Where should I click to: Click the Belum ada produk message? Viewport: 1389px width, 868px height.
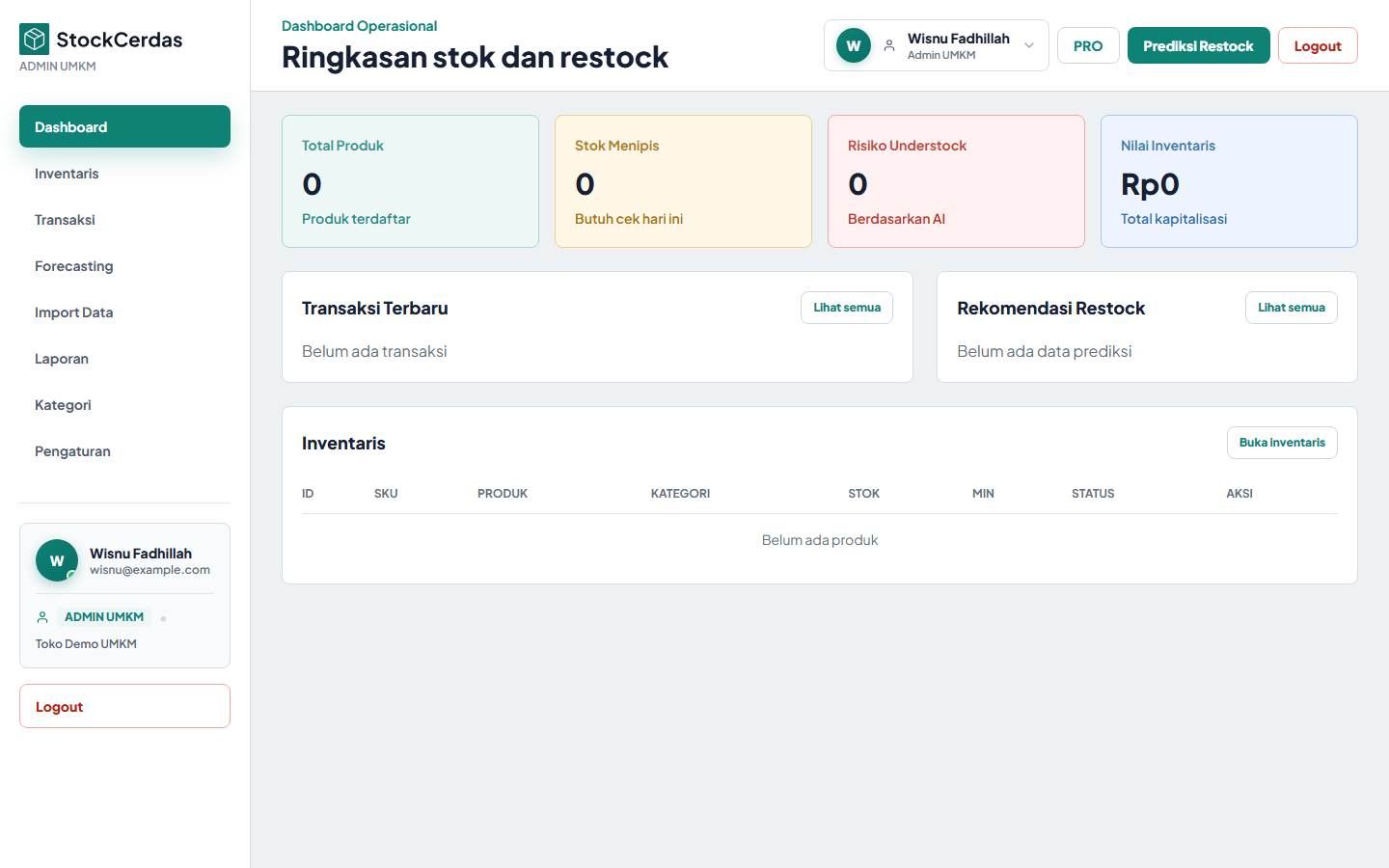pyautogui.click(x=820, y=540)
